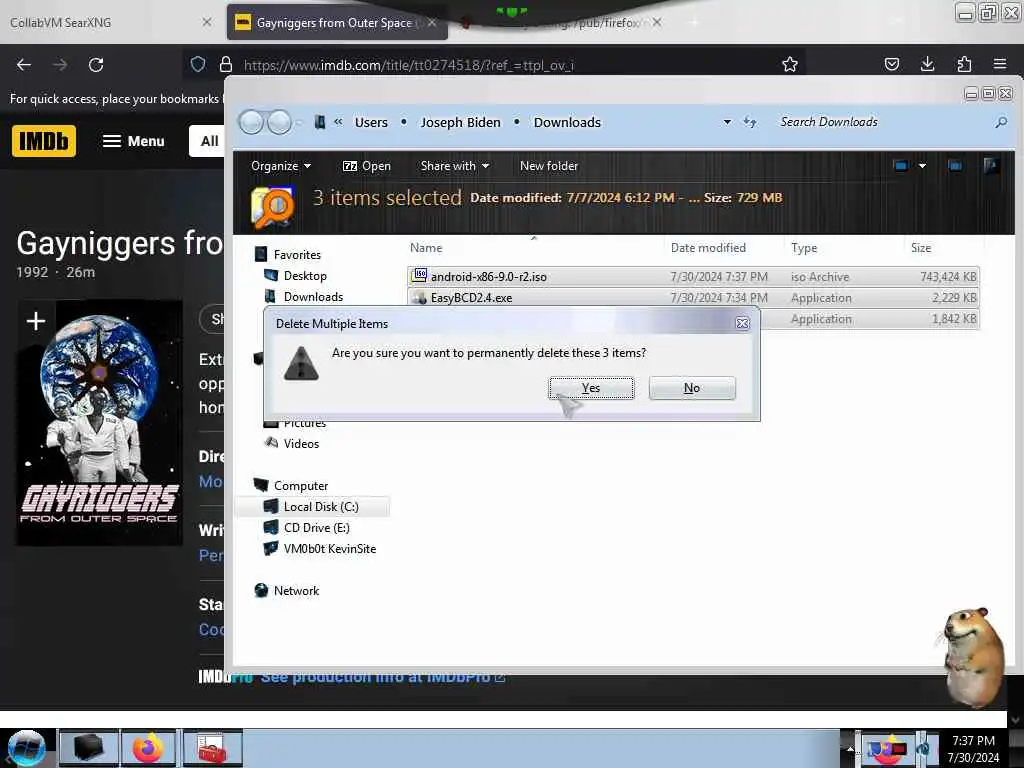Viewport: 1024px width, 768px height.
Task: Create a New folder
Action: [x=549, y=166]
